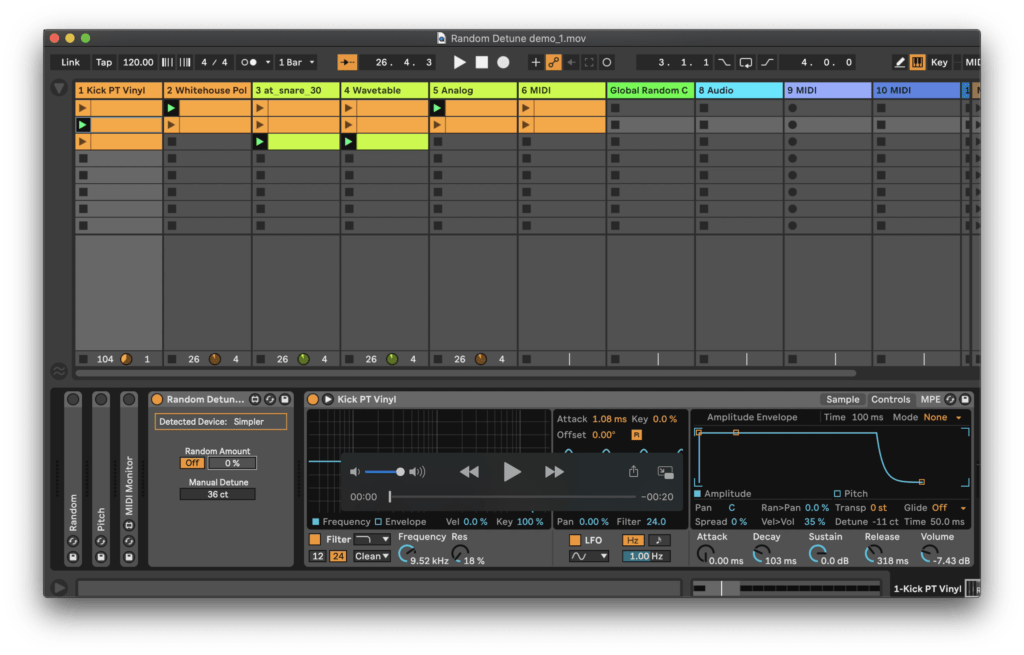The width and height of the screenshot is (1024, 655).
Task: Toggle the Simpler Filter on/off switch
Action: pos(315,539)
